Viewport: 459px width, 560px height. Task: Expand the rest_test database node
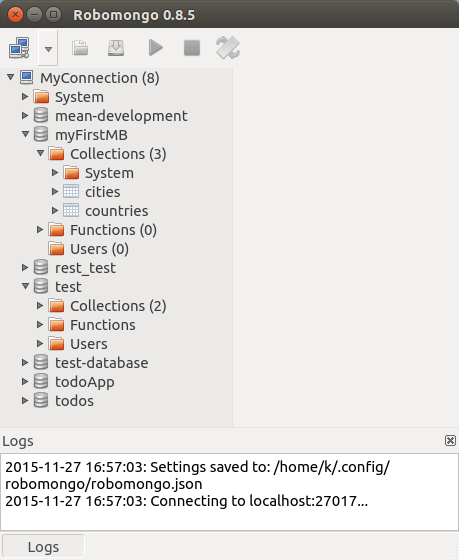(25, 268)
